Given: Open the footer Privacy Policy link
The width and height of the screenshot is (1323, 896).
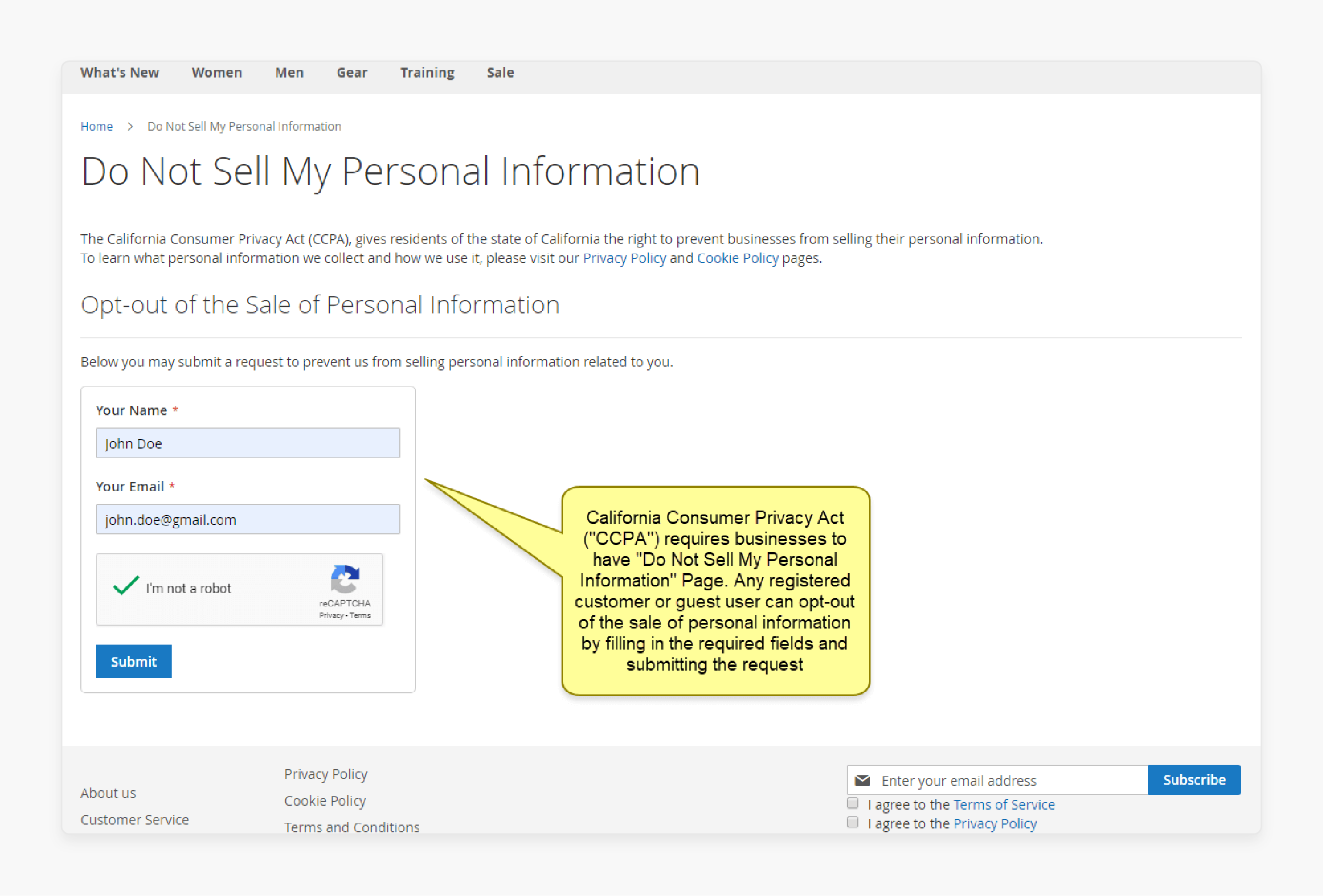Looking at the screenshot, I should (326, 774).
